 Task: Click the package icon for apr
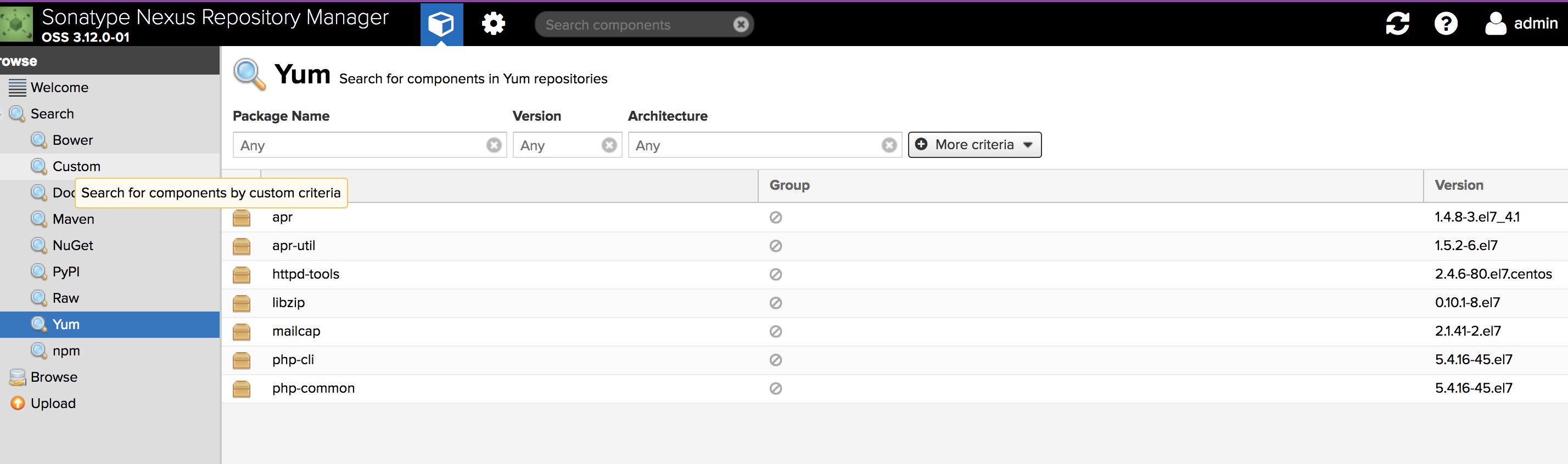242,217
